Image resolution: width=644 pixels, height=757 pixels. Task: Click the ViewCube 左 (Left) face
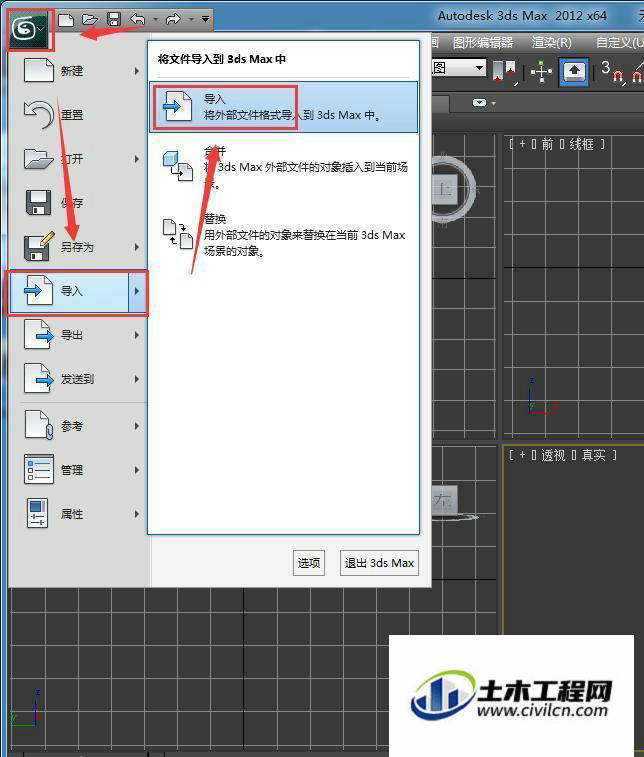pos(443,499)
